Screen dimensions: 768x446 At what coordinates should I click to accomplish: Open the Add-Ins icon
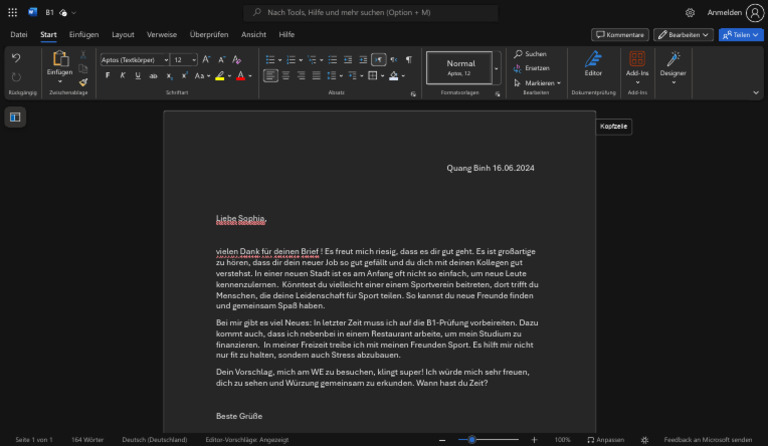coord(636,63)
